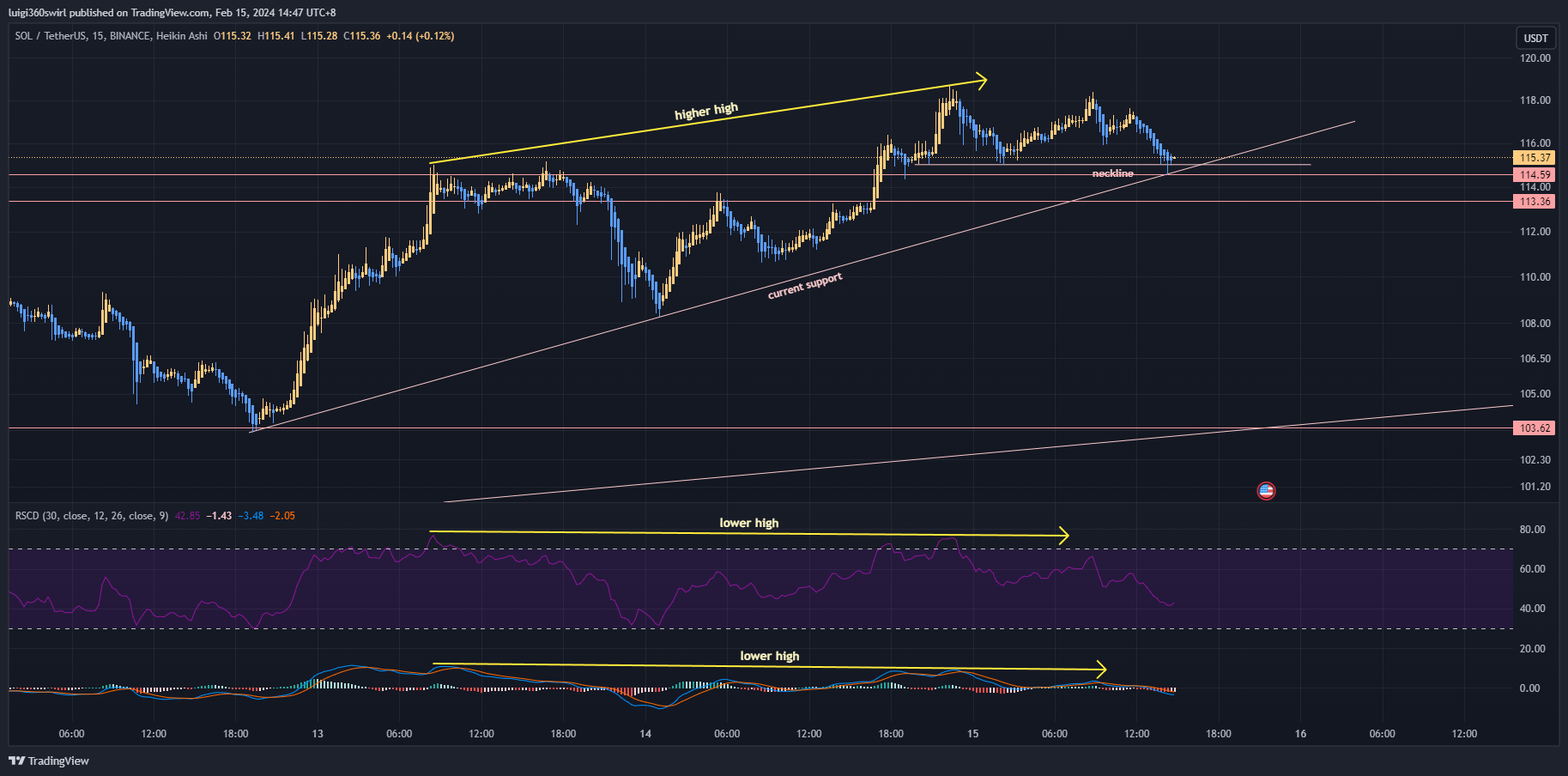Click the 'lower high' label above MACD
Viewport: 1568px width, 776px height.
[x=770, y=656]
